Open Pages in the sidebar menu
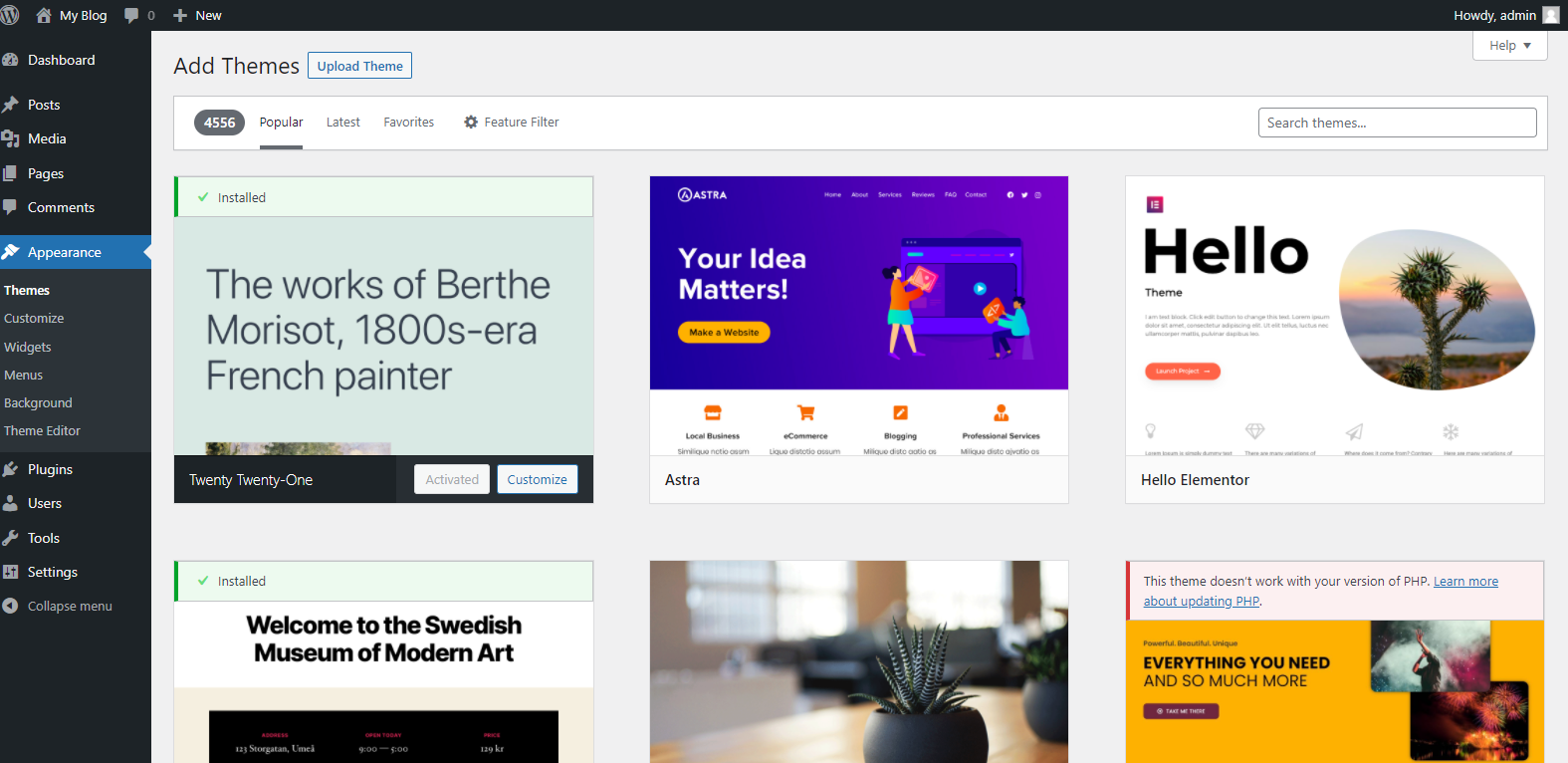The width and height of the screenshot is (1568, 763). pyautogui.click(x=46, y=173)
